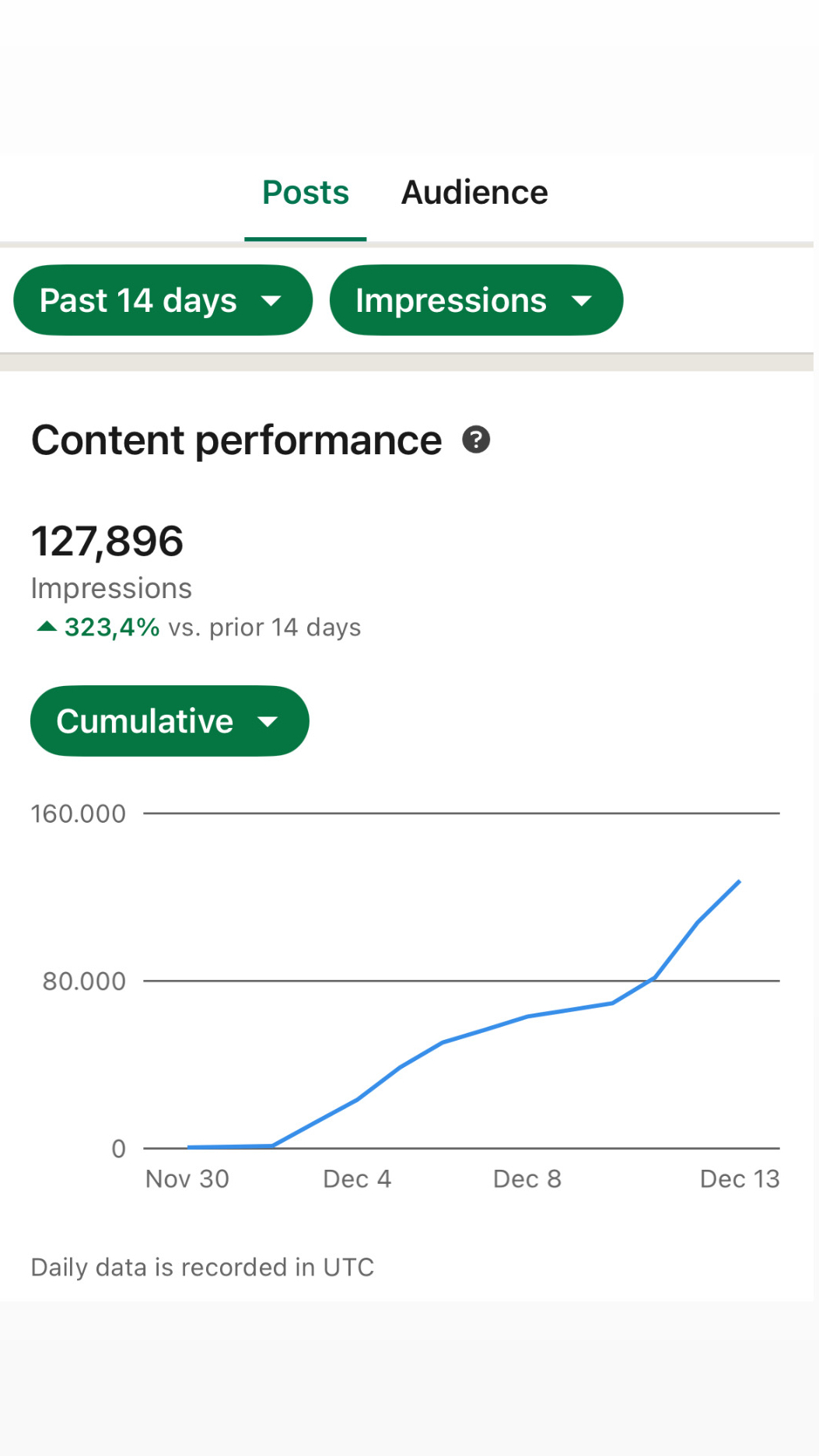
Task: Click the 160.000 y-axis label
Action: pyautogui.click(x=78, y=814)
